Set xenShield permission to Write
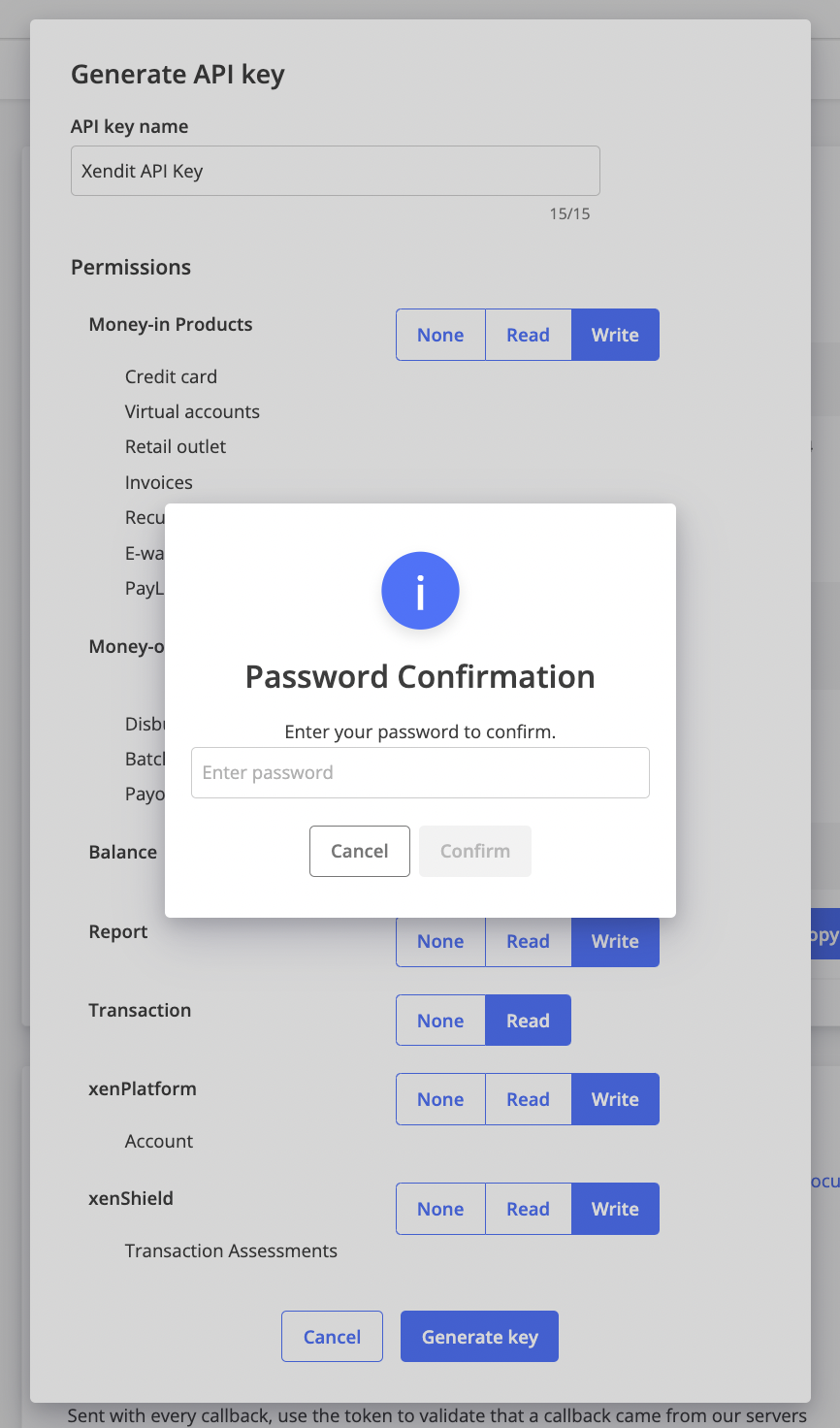Viewport: 840px width, 1428px height. 615,1209
